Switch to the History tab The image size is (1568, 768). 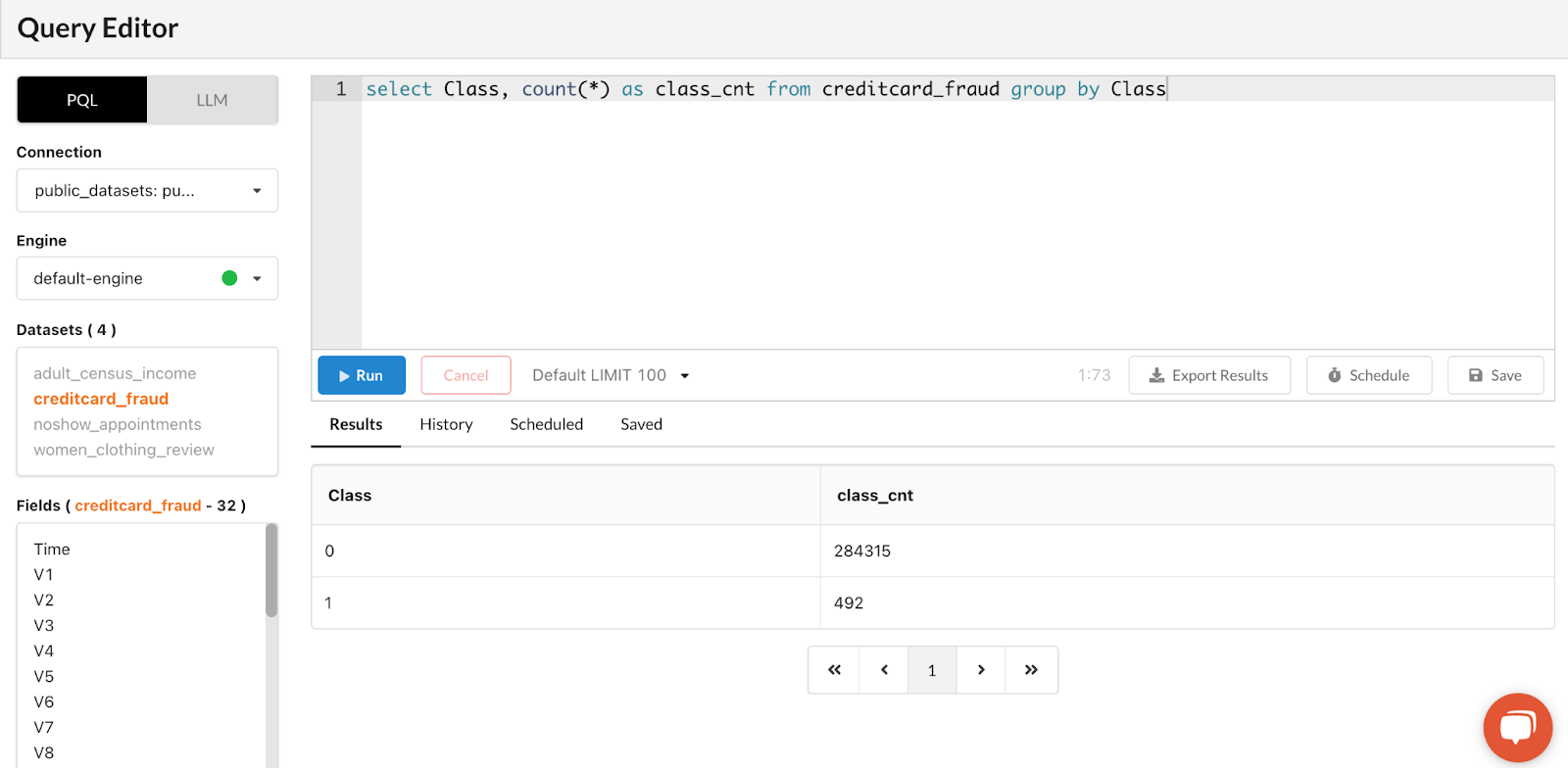tap(446, 424)
